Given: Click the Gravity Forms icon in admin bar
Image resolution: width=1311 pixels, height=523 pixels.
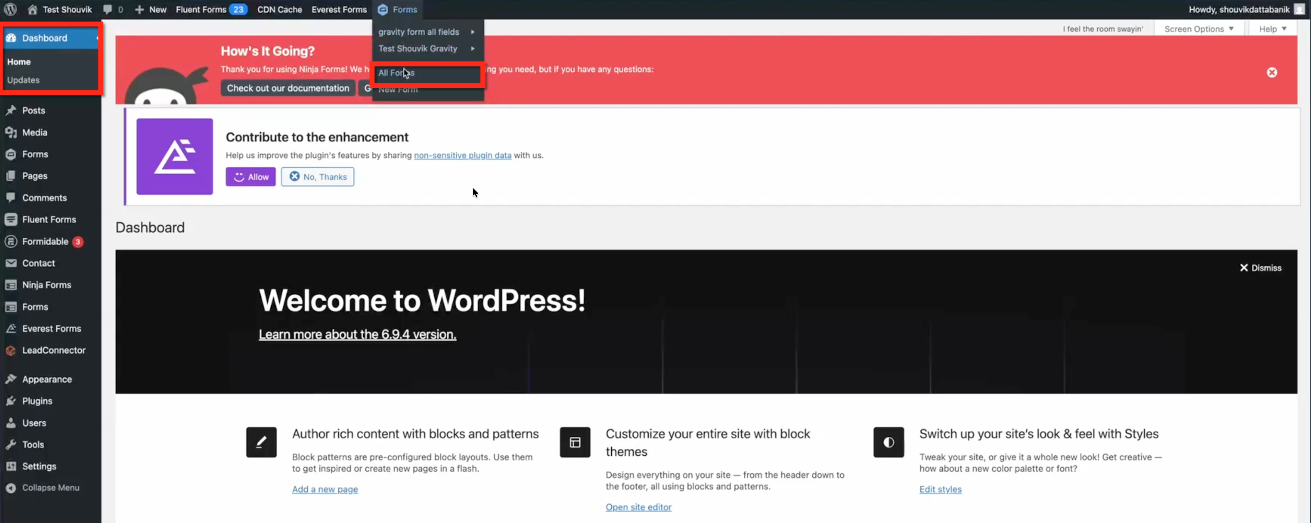Looking at the screenshot, I should coord(382,9).
